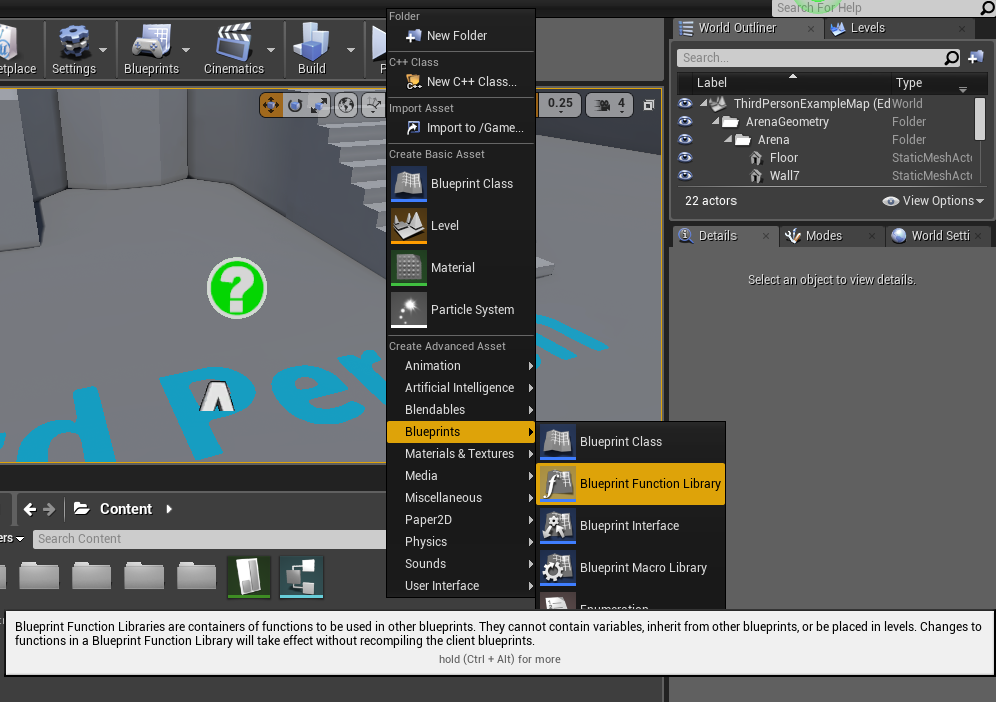Click the World Outliner vertical scrollbar
Viewport: 996px width, 702px height.
tap(980, 119)
